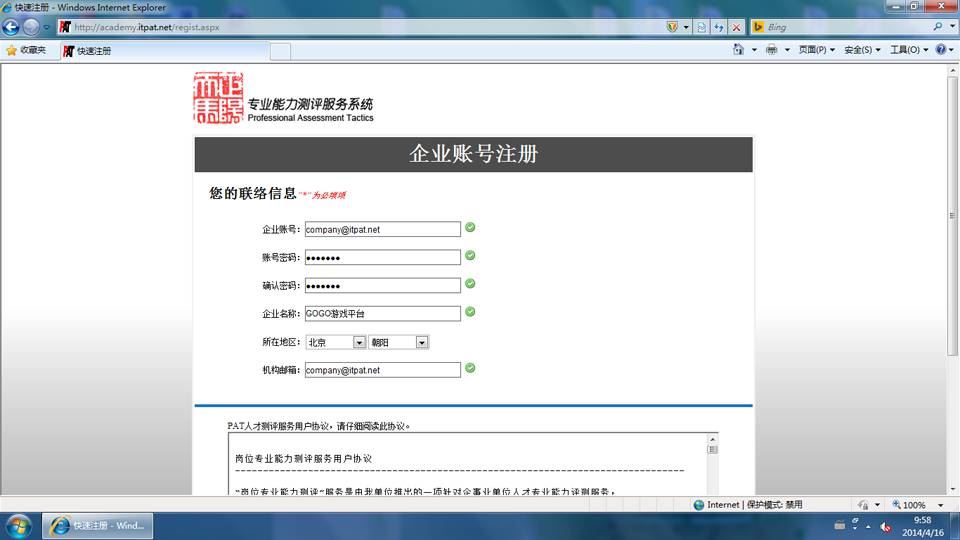Viewport: 960px width, 540px height.
Task: Click the red seal site logo
Action: (x=218, y=97)
